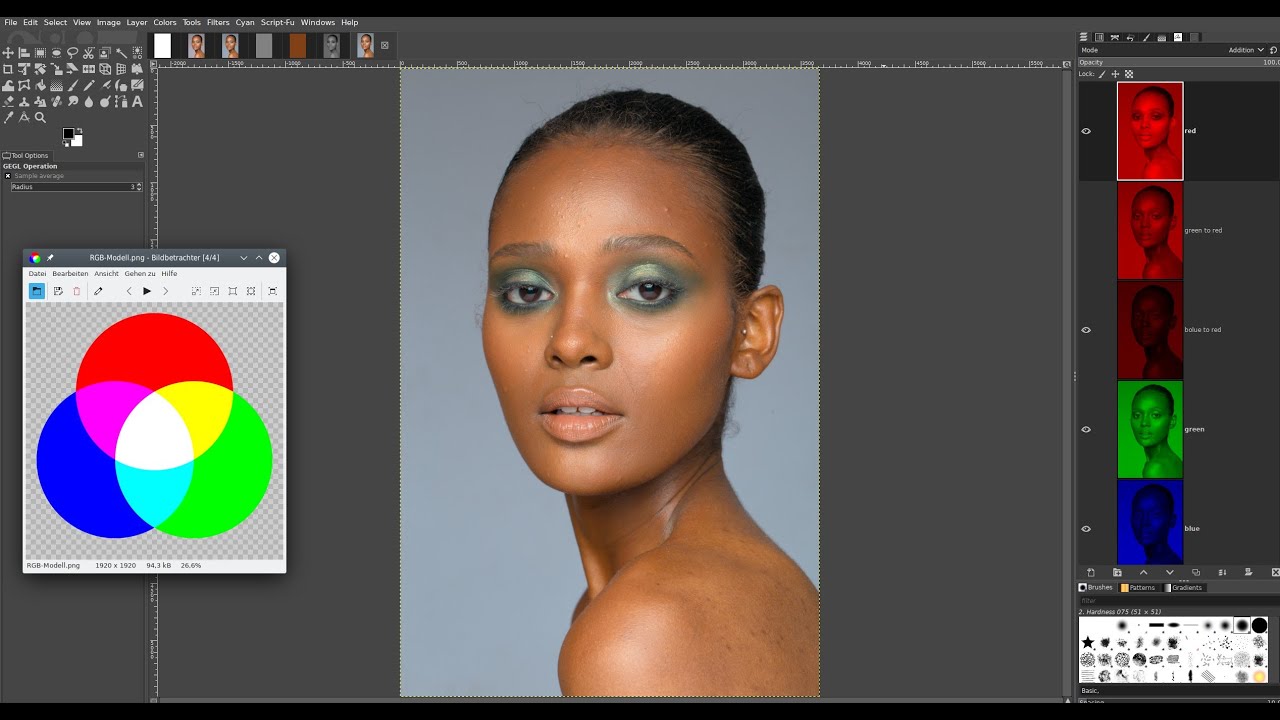Select the Cage Transform tool
The width and height of the screenshot is (1280, 720).
coord(24,85)
